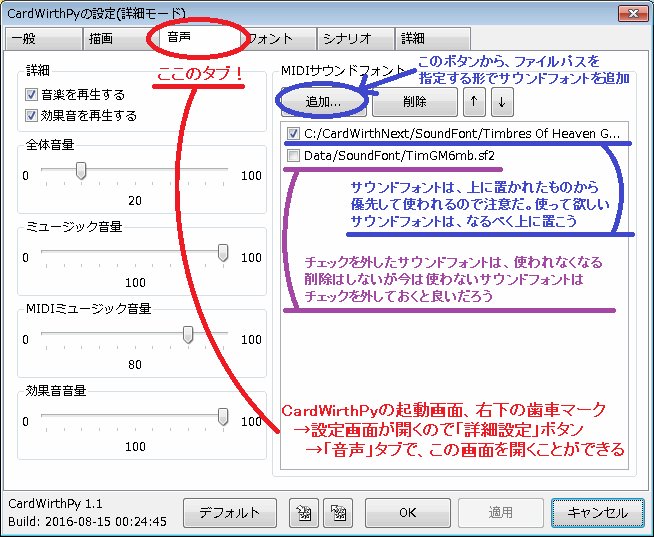The height and width of the screenshot is (537, 654).
Task: Open the シナリオ tab
Action: 356,39
